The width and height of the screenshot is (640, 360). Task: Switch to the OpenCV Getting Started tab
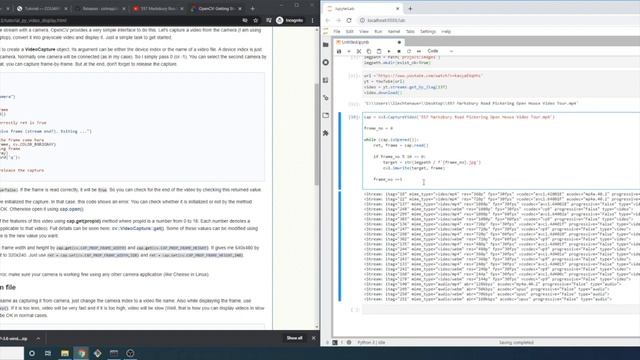216,9
